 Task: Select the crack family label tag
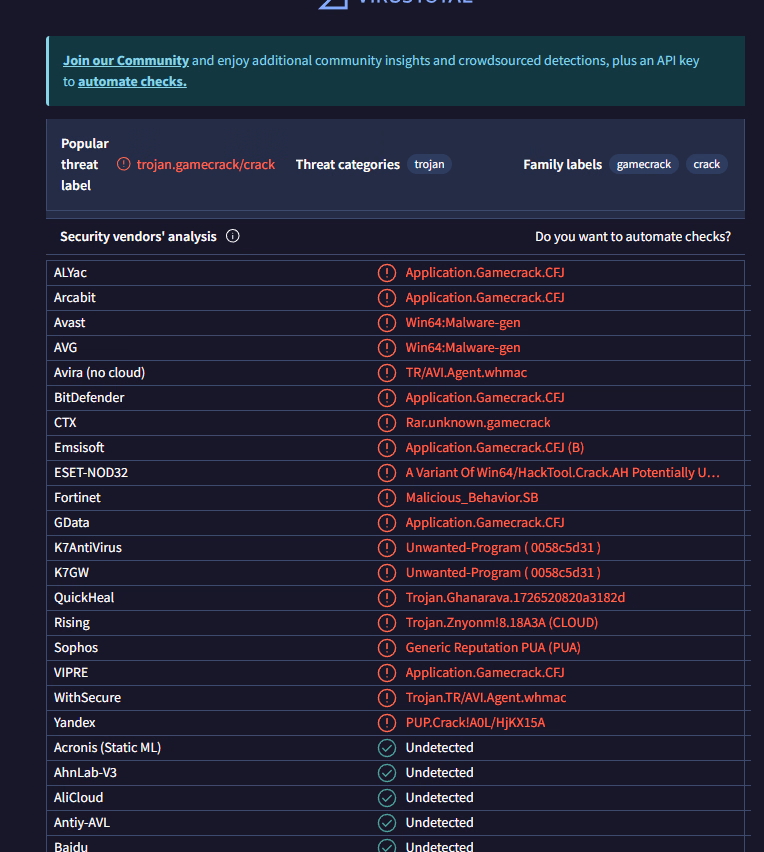pyautogui.click(x=706, y=164)
